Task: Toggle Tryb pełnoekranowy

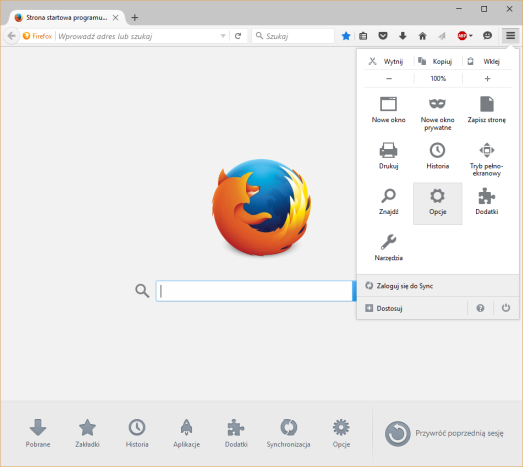Action: pyautogui.click(x=487, y=159)
